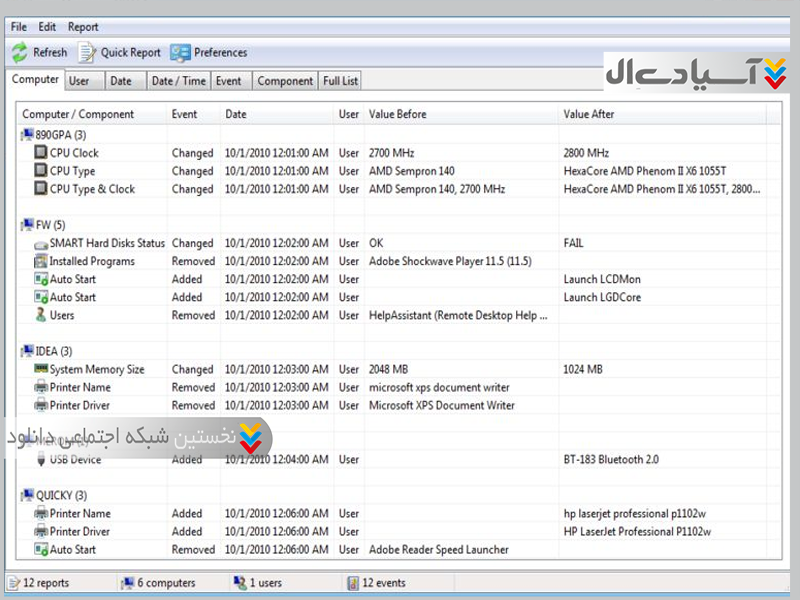Switch to the Full List tab
The height and width of the screenshot is (600, 800).
point(340,81)
